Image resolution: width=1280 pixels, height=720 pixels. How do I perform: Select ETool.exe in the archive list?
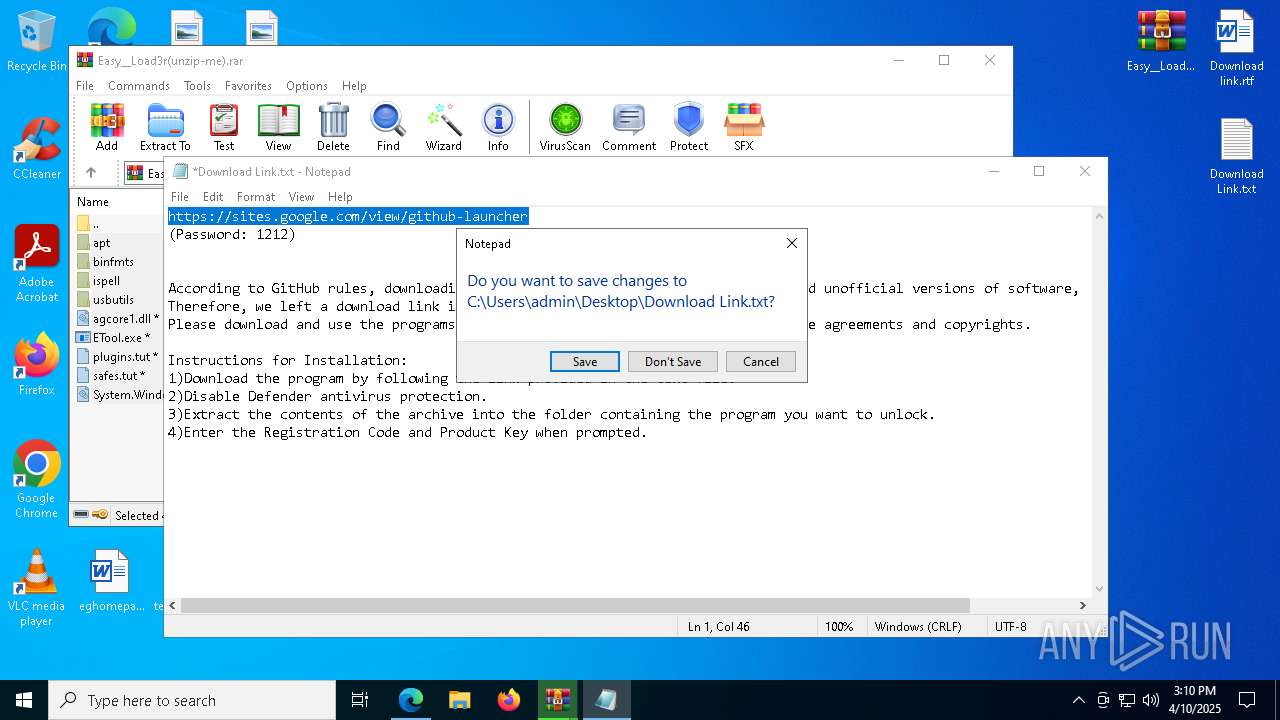coord(120,338)
